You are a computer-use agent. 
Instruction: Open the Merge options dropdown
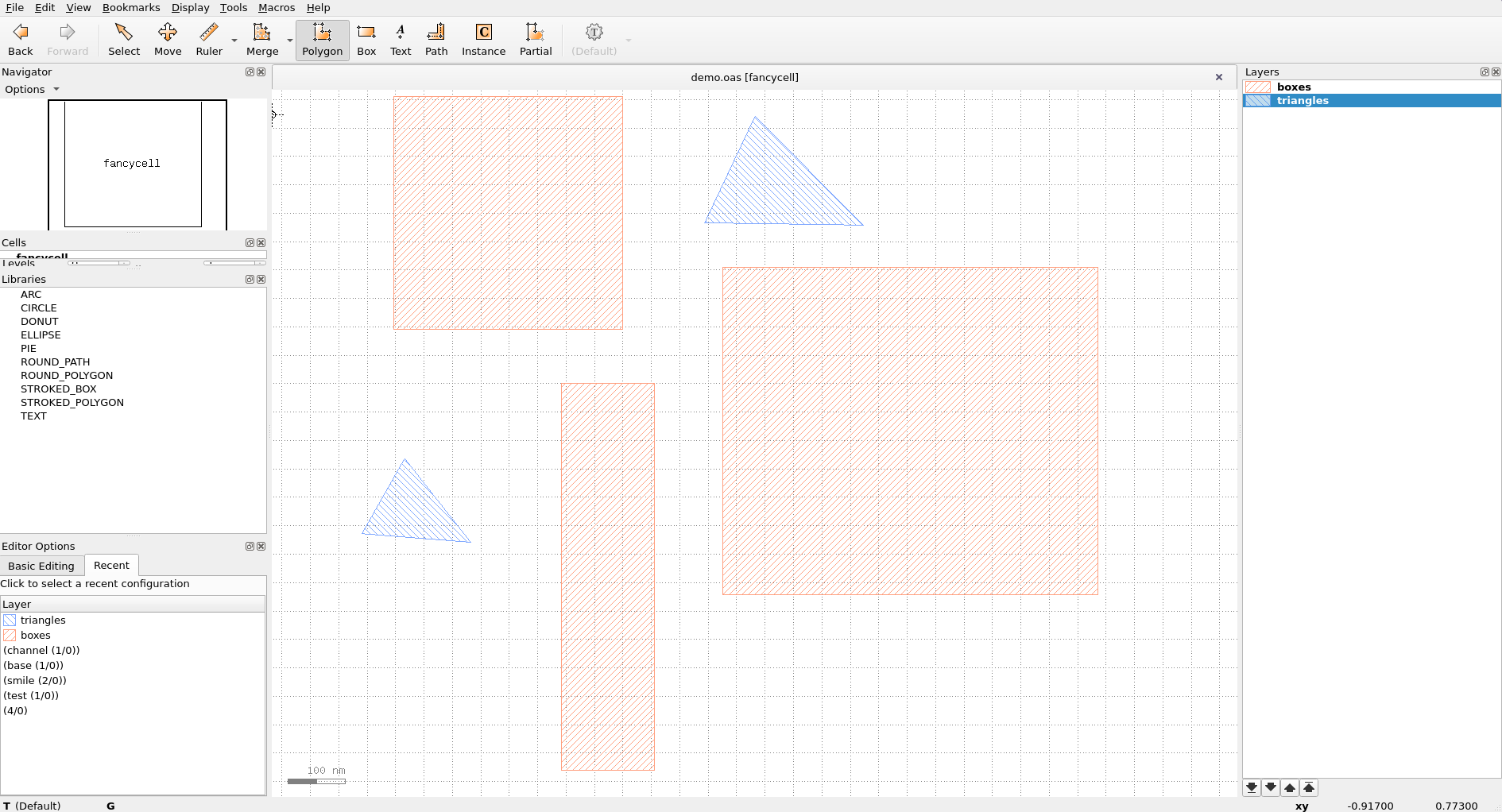click(288, 41)
